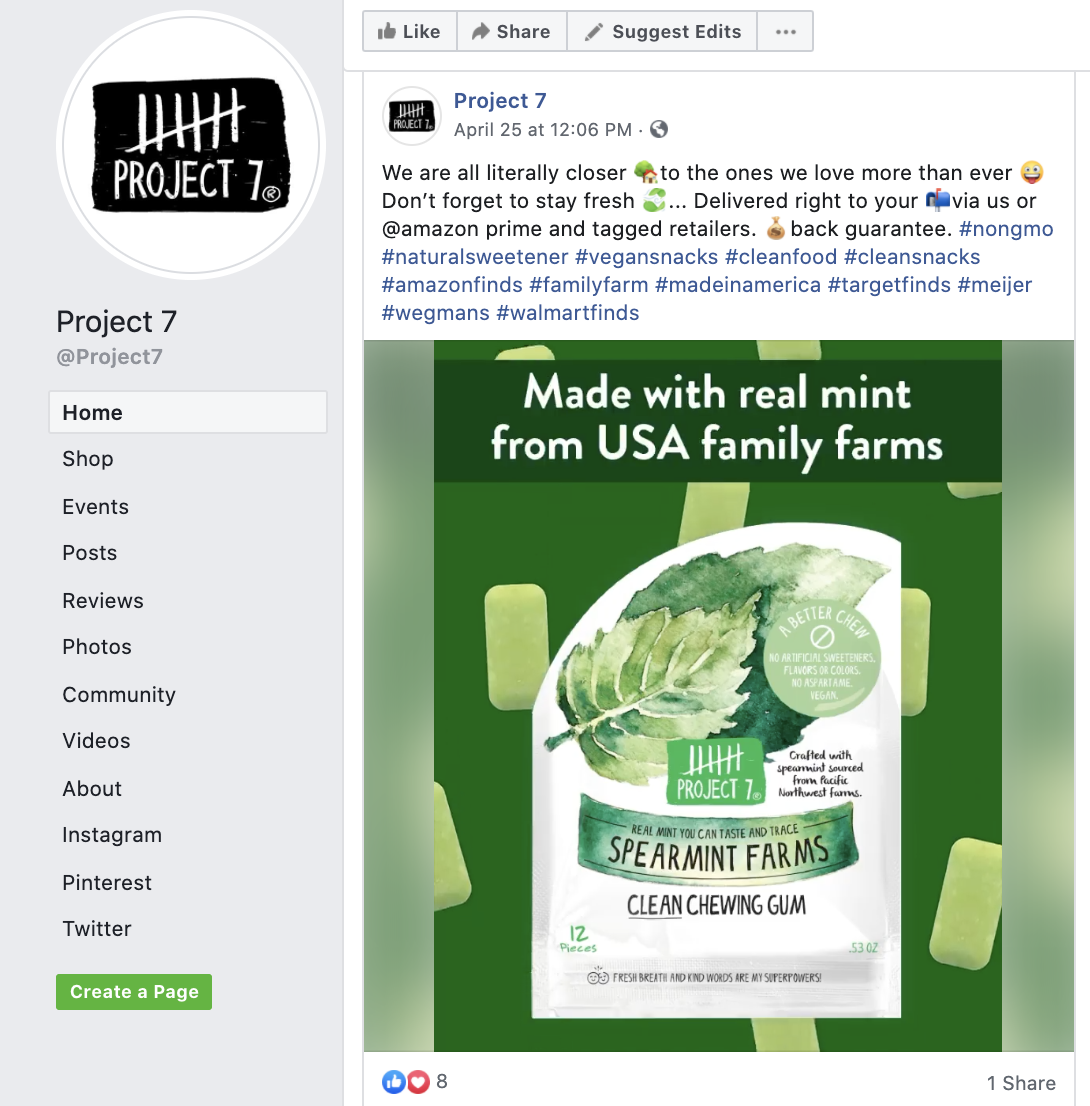Open the Share option for the page

tap(512, 32)
